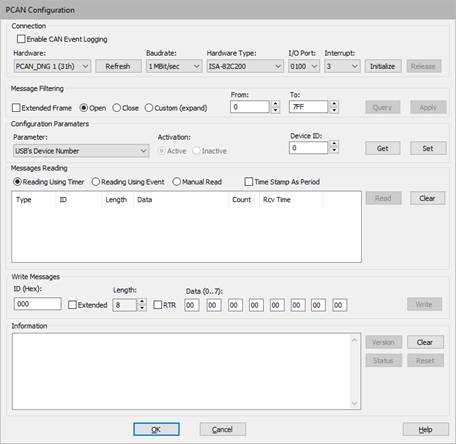The height and width of the screenshot is (444, 456).
Task: Open the Interrupt dropdown
Action: (x=342, y=66)
